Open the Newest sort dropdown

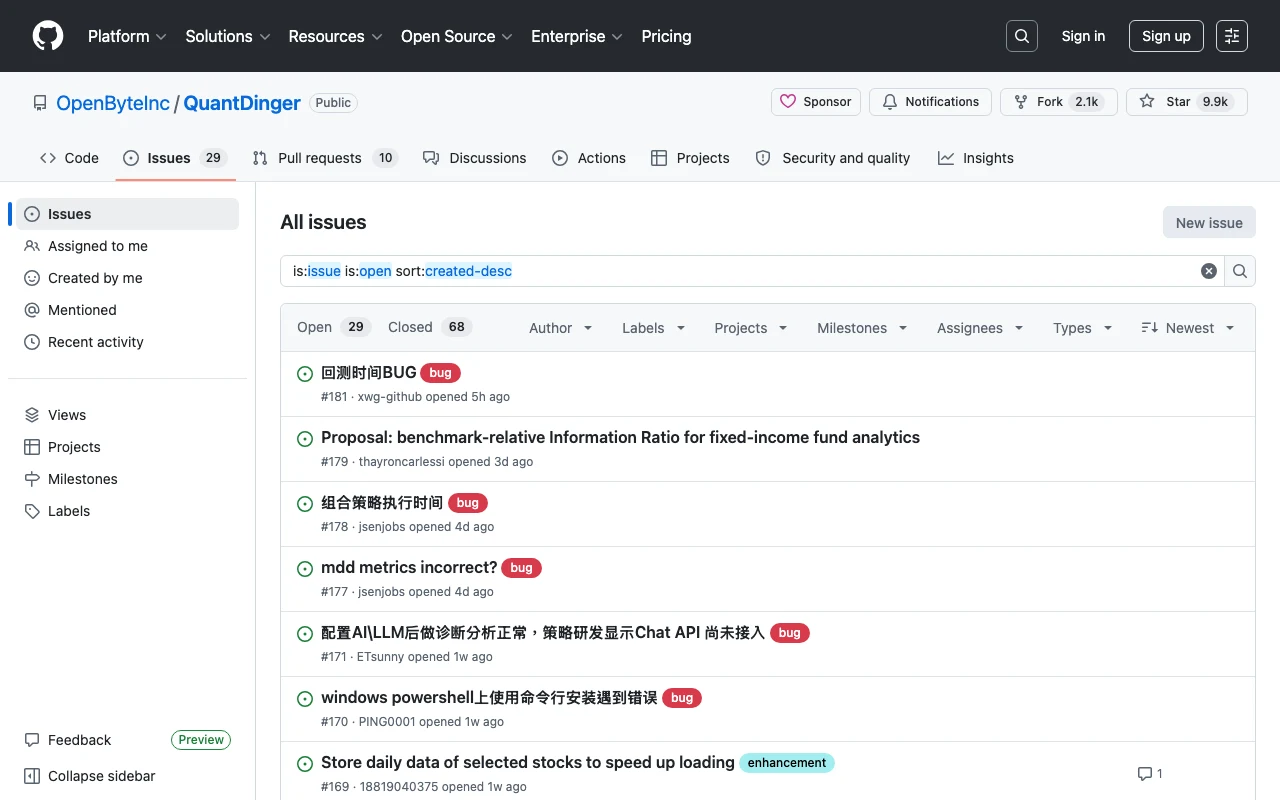(x=1188, y=328)
